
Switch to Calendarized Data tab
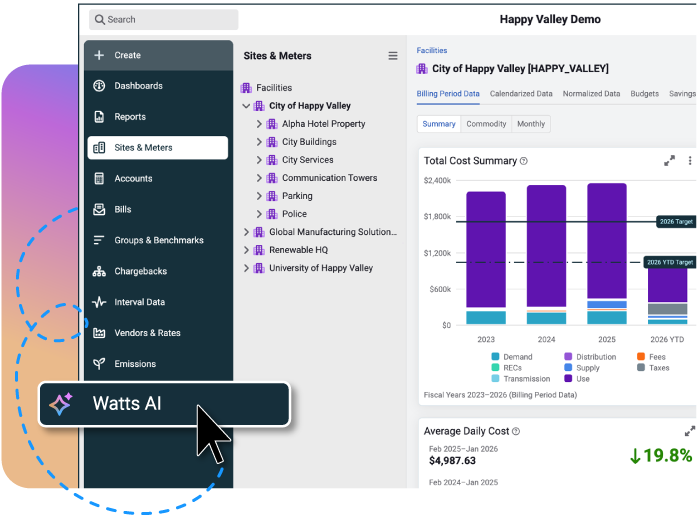pos(521,94)
